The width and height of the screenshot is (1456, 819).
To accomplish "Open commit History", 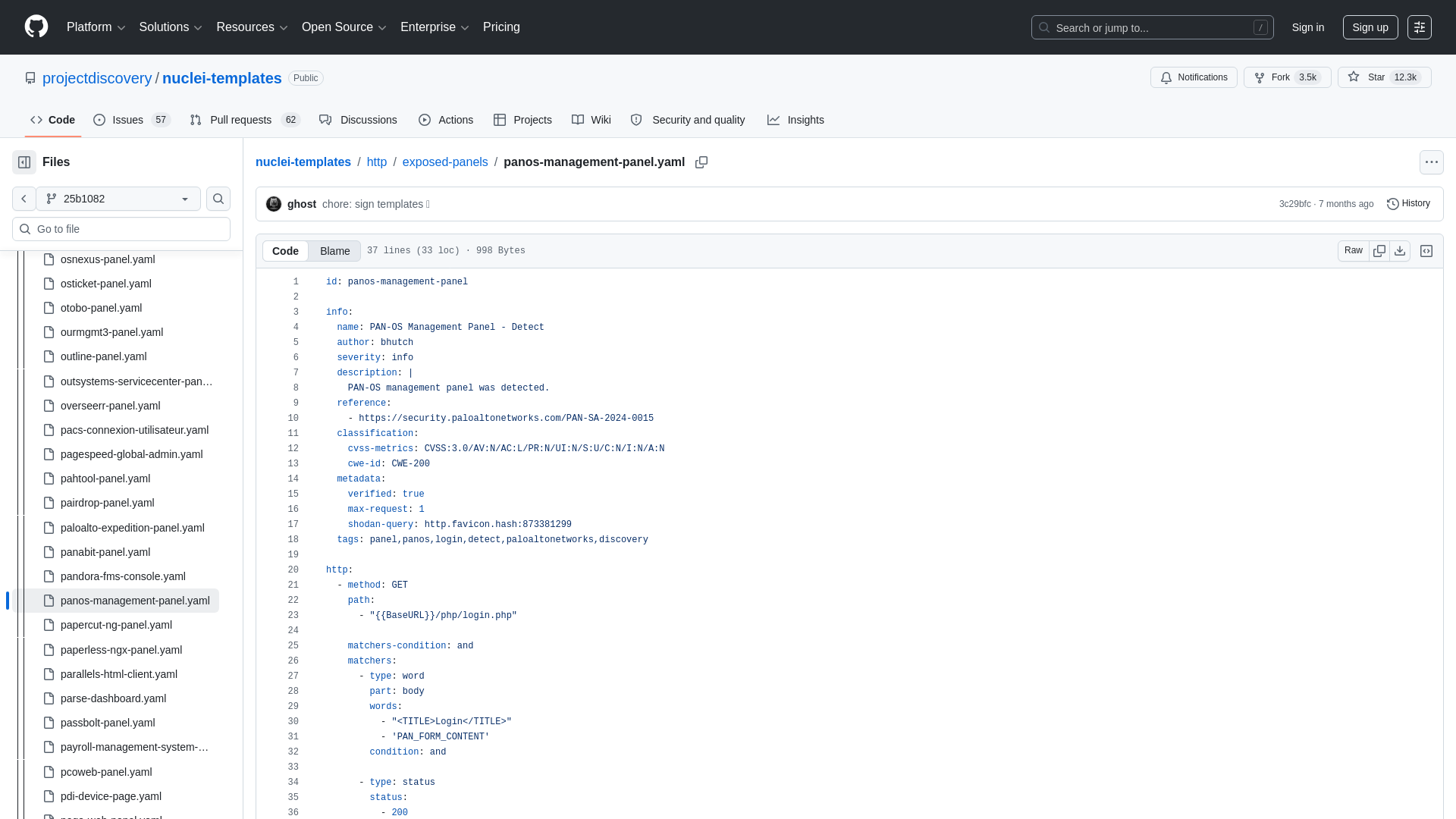I will (x=1408, y=204).
